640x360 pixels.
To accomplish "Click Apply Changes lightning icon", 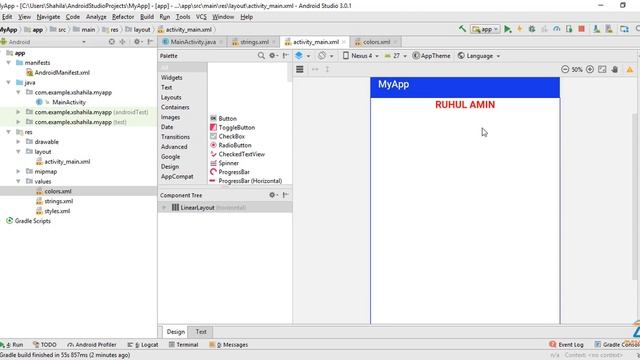I will click(x=520, y=29).
